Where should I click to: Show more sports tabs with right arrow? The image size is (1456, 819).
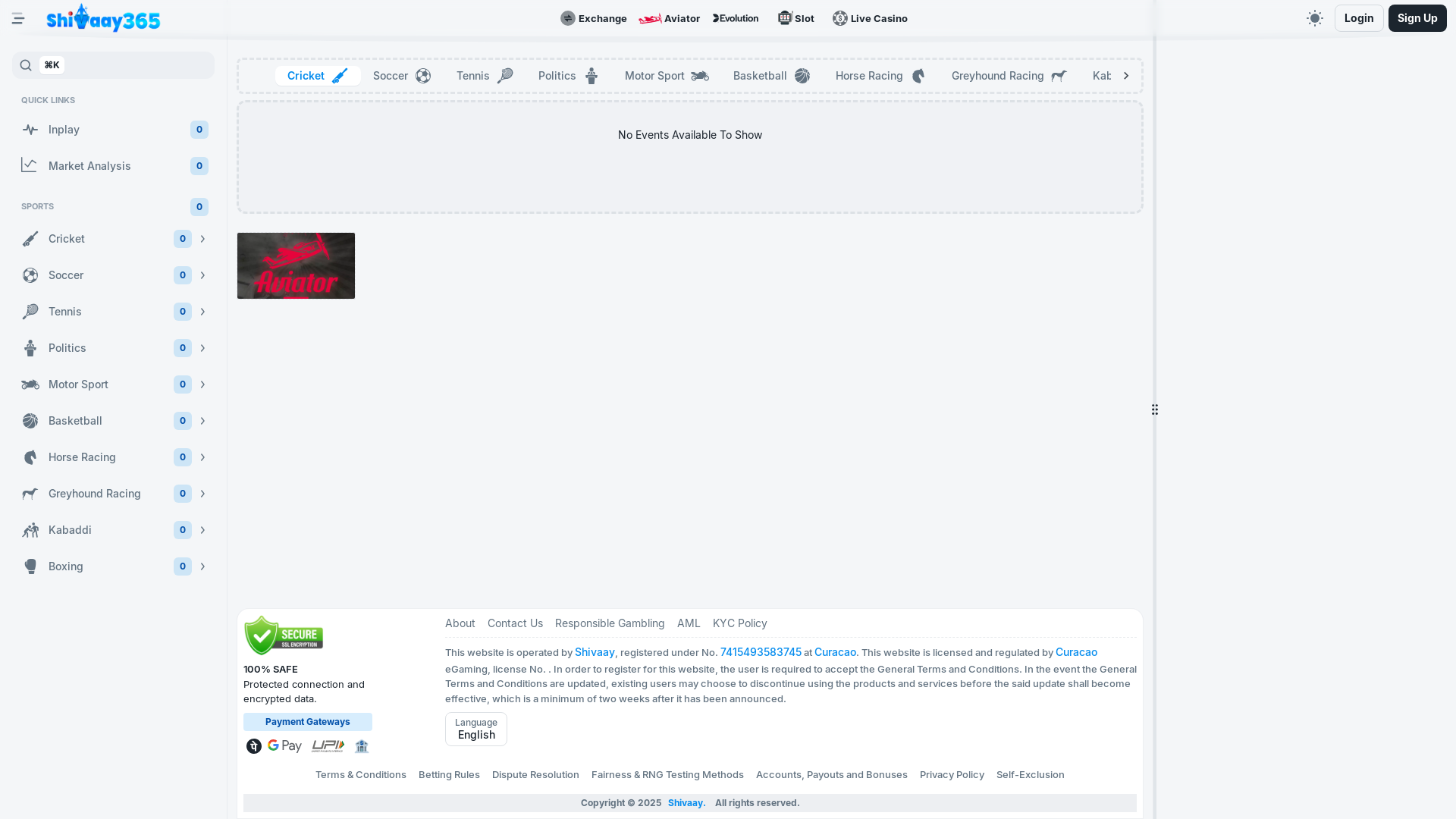point(1126,76)
